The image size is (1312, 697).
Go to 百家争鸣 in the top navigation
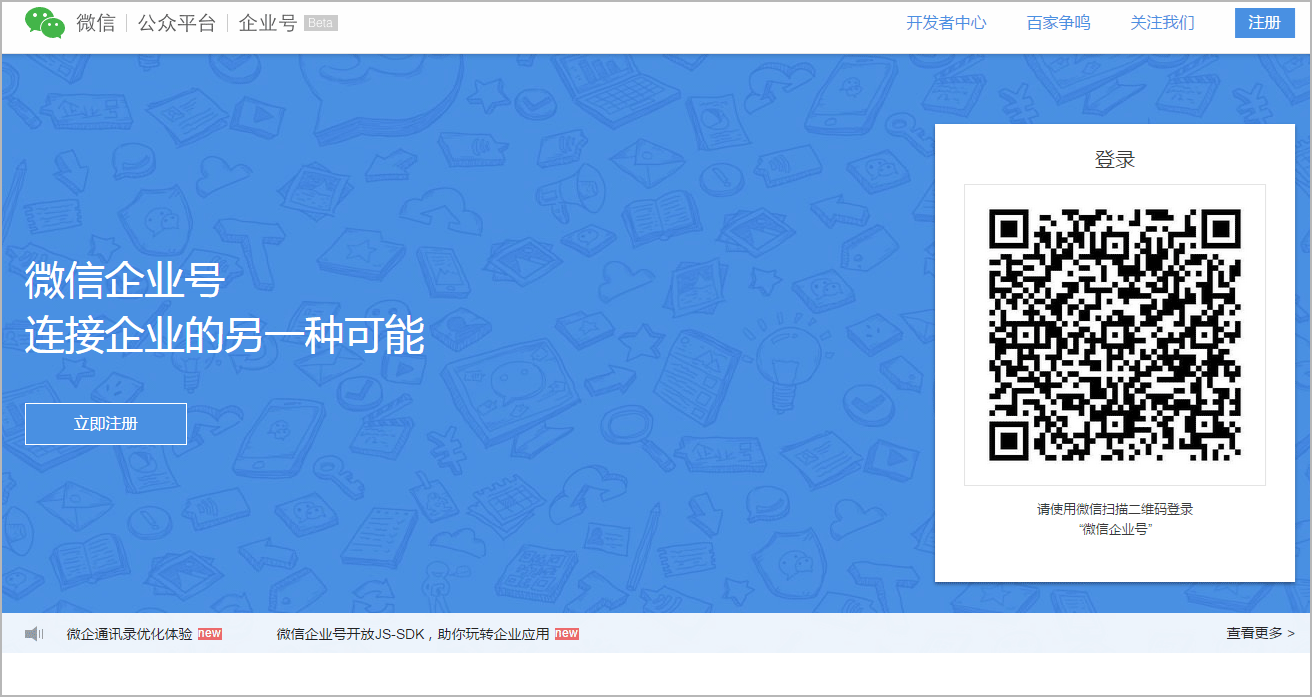coord(1058,23)
